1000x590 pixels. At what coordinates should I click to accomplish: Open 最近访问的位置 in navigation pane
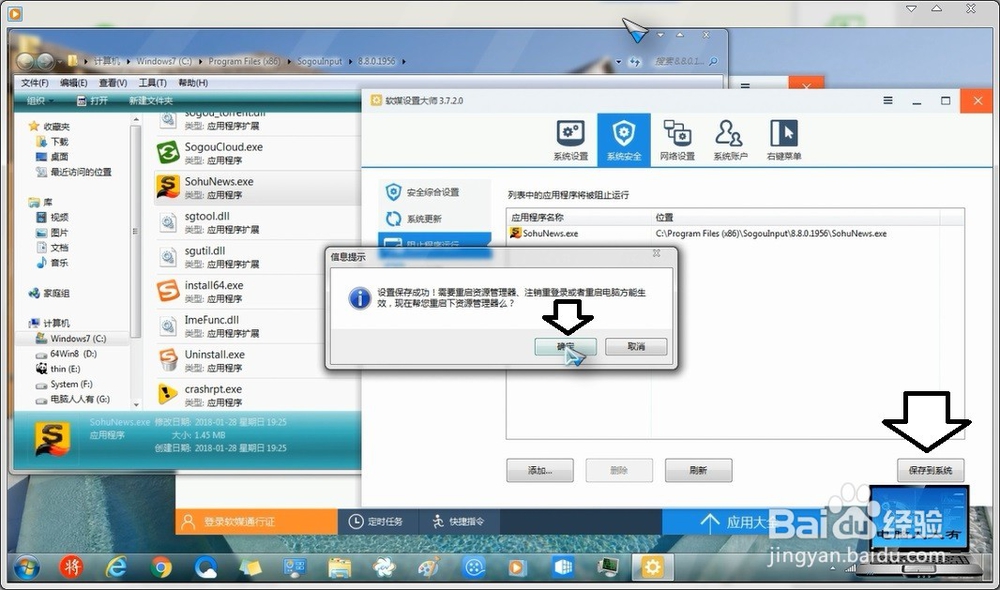pos(74,172)
